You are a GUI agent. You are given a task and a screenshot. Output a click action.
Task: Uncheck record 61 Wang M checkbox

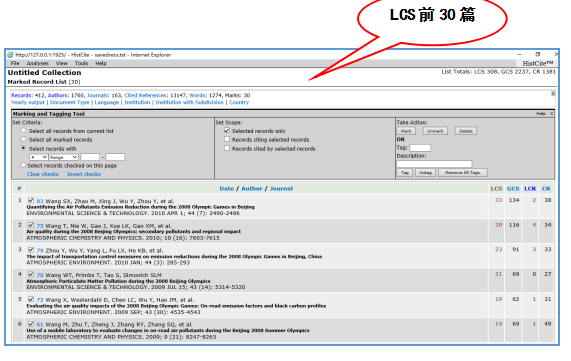point(31,323)
